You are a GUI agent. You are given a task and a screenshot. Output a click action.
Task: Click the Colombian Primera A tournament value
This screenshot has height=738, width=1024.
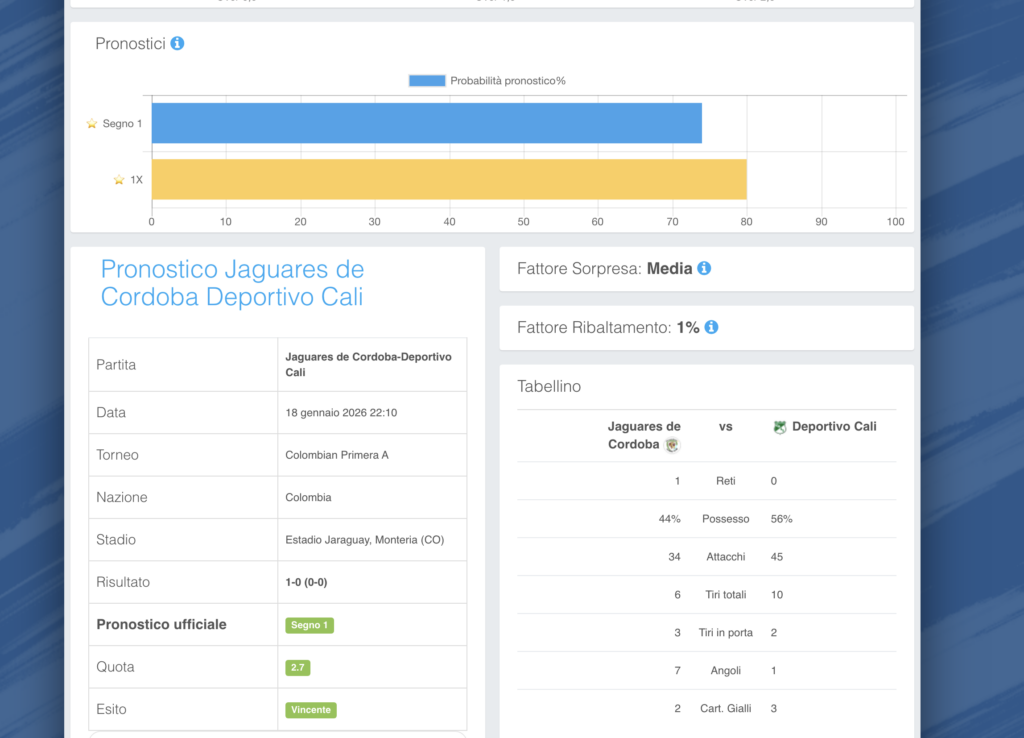[x=337, y=455]
